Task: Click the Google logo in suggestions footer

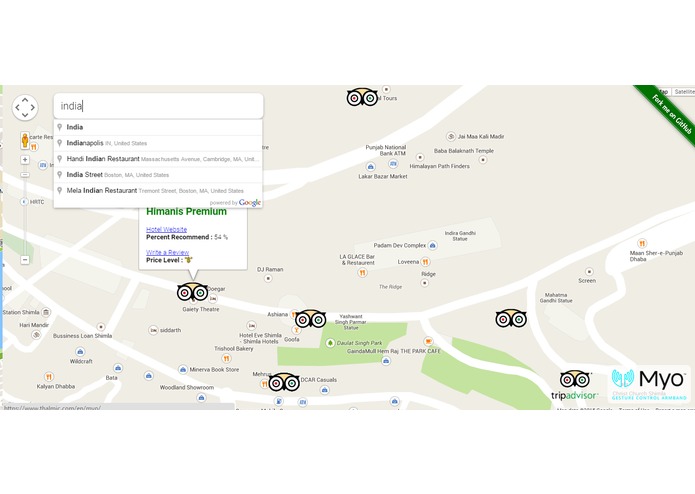Action: 250,202
